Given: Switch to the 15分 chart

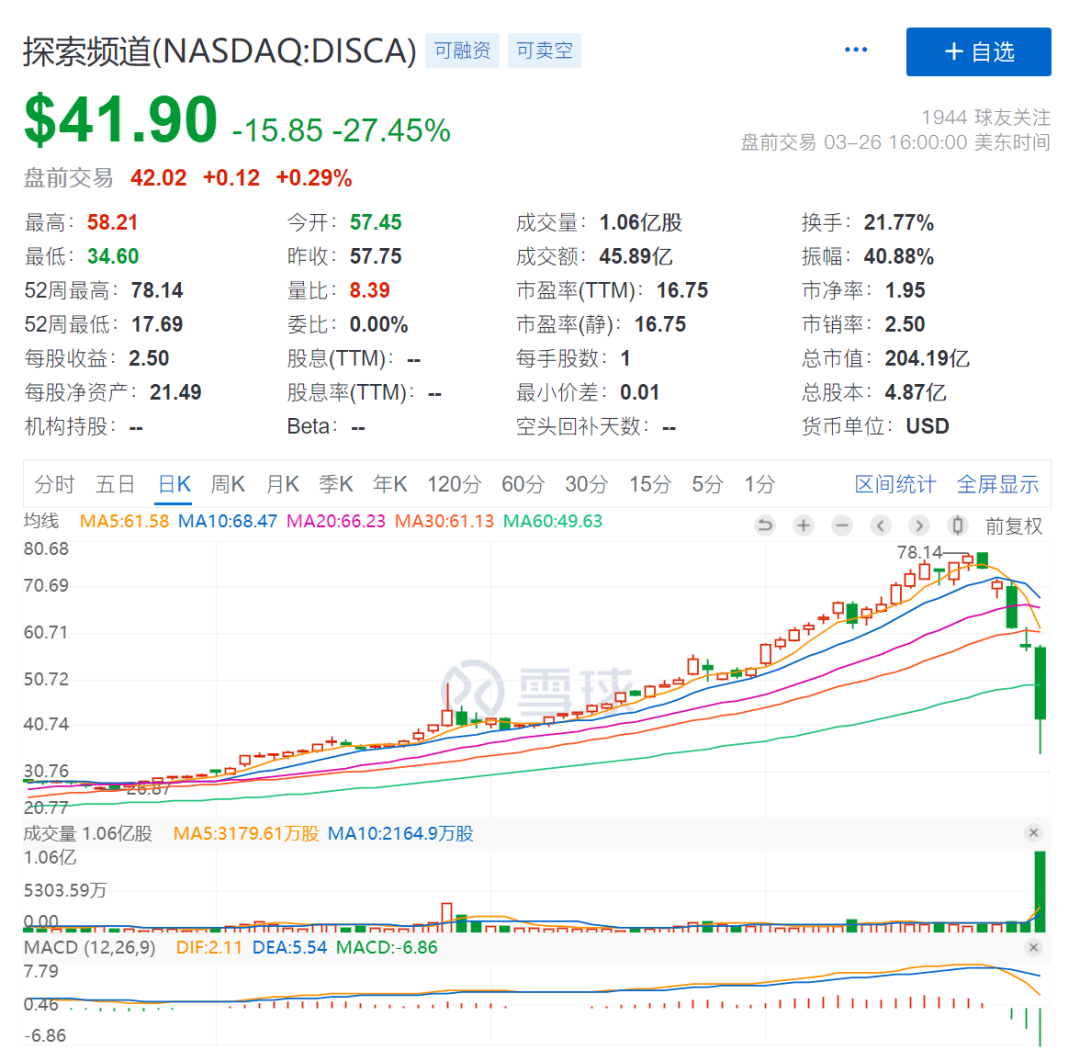Looking at the screenshot, I should click(x=650, y=484).
